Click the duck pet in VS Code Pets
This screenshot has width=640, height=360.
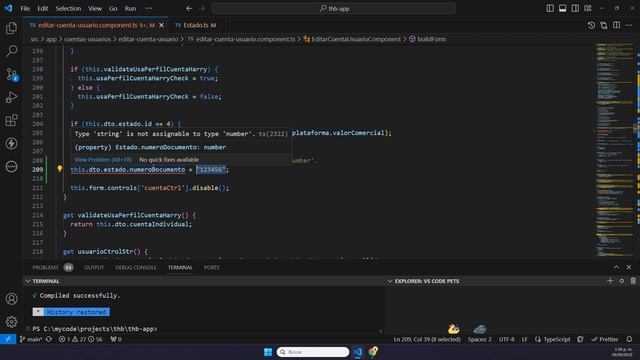[453, 329]
